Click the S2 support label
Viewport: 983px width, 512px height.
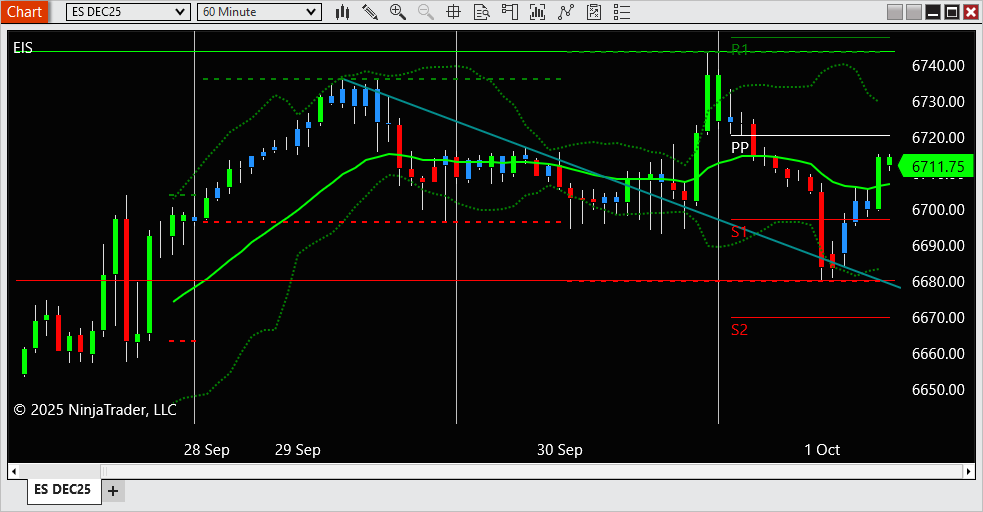pyautogui.click(x=739, y=330)
